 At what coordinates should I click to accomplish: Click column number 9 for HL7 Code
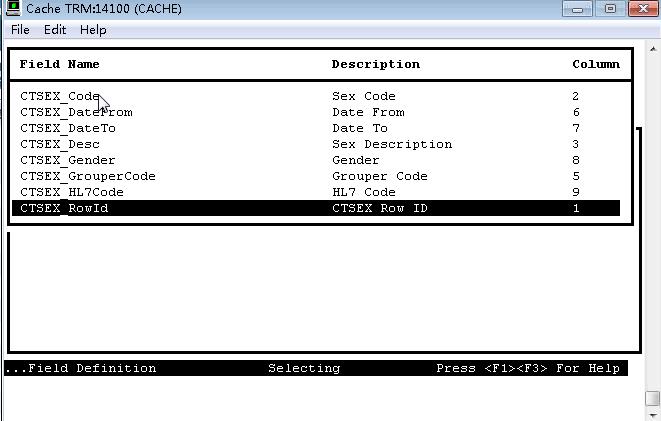point(576,192)
